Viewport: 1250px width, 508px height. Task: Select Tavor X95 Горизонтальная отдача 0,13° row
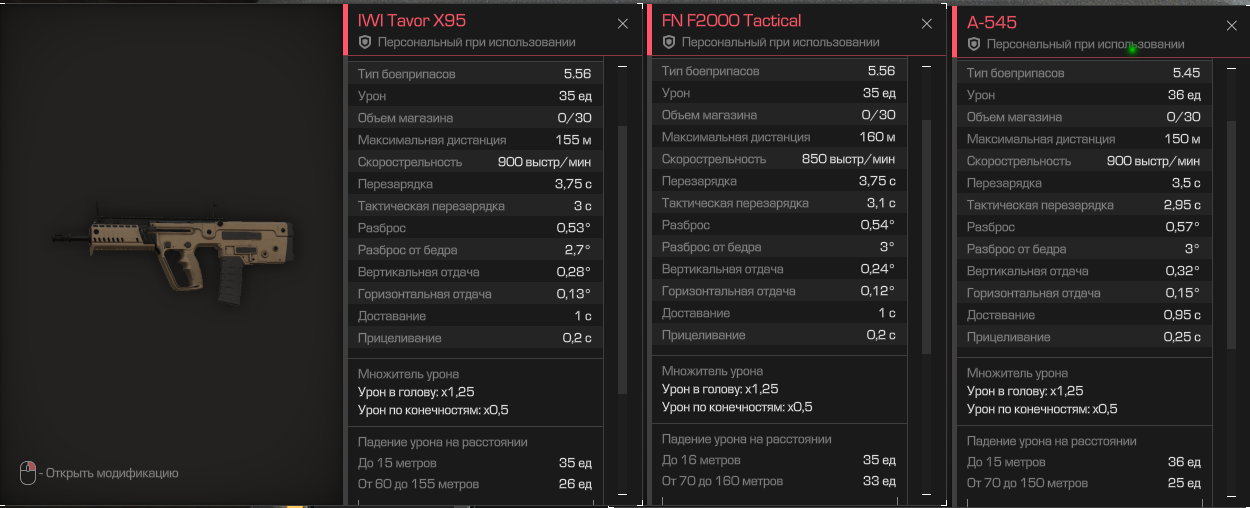click(x=475, y=294)
